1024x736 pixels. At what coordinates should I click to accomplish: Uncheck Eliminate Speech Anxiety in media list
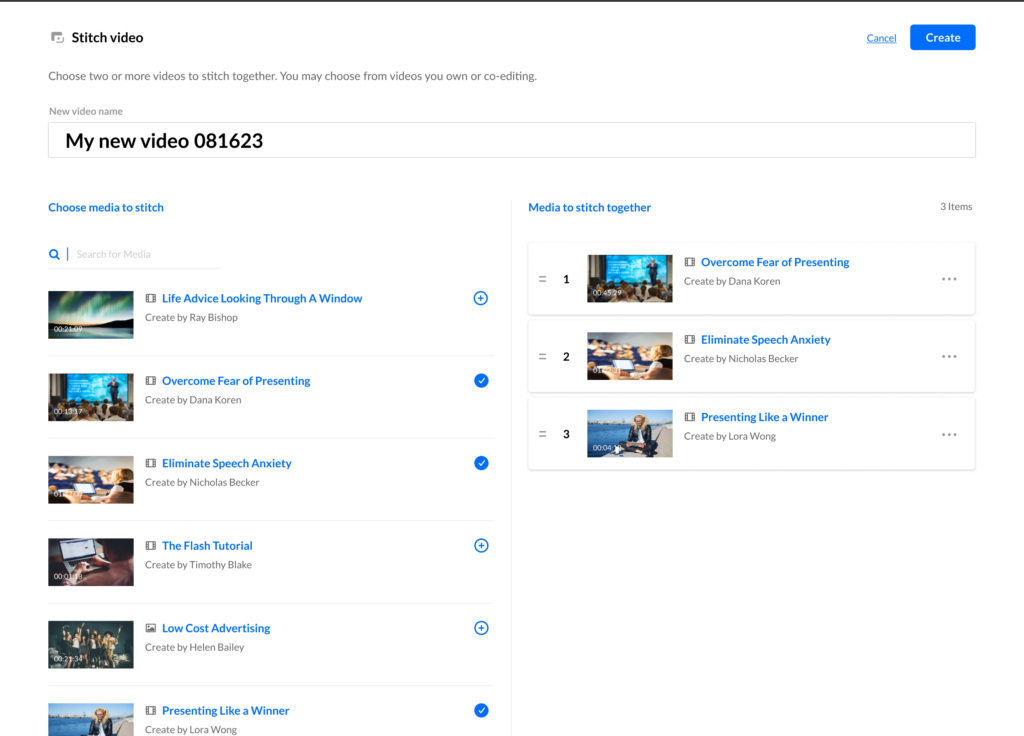click(481, 463)
